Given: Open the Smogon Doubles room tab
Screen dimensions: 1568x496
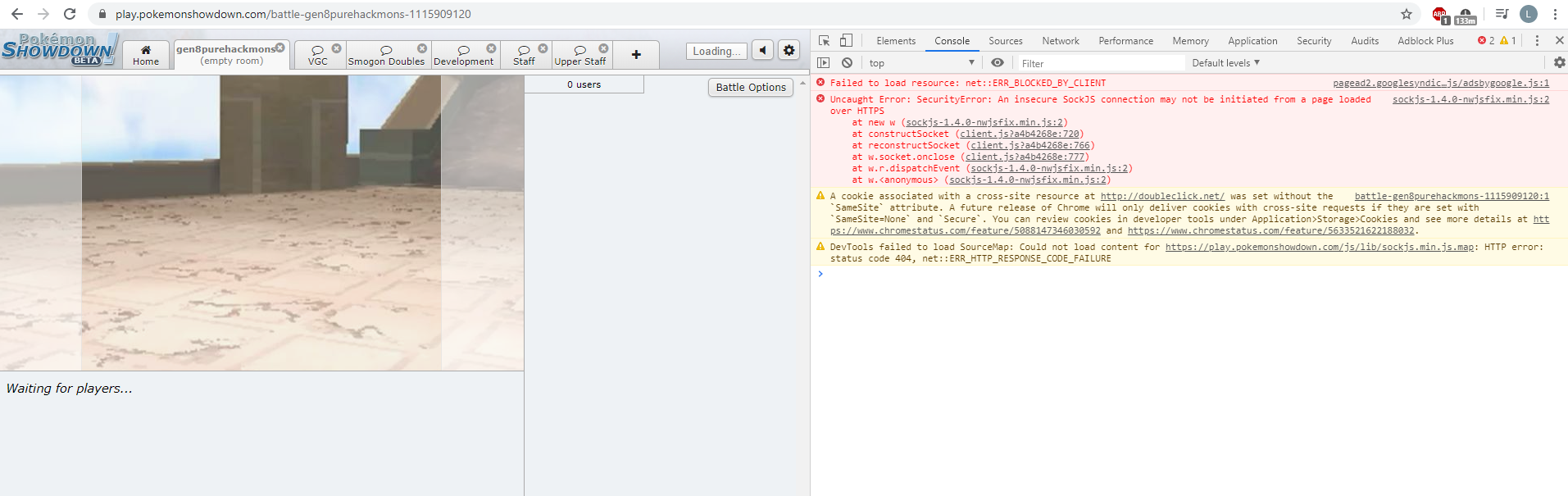Looking at the screenshot, I should 386,55.
